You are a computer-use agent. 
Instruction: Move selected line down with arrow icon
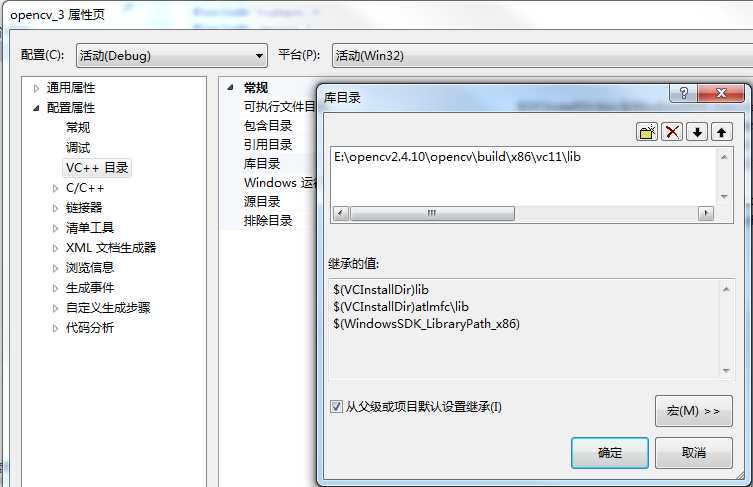tap(697, 132)
